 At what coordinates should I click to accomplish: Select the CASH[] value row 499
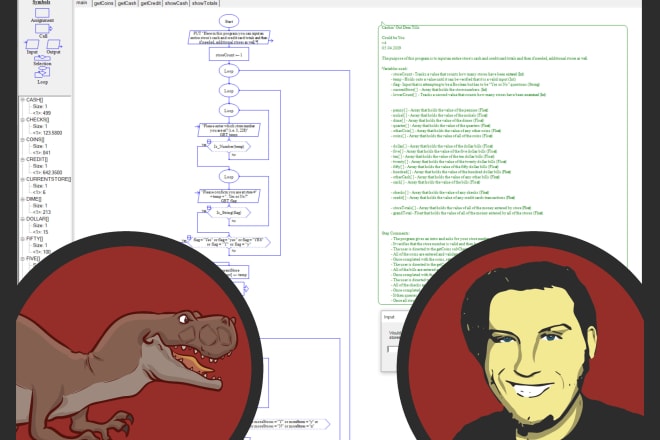pyautogui.click(x=42, y=113)
